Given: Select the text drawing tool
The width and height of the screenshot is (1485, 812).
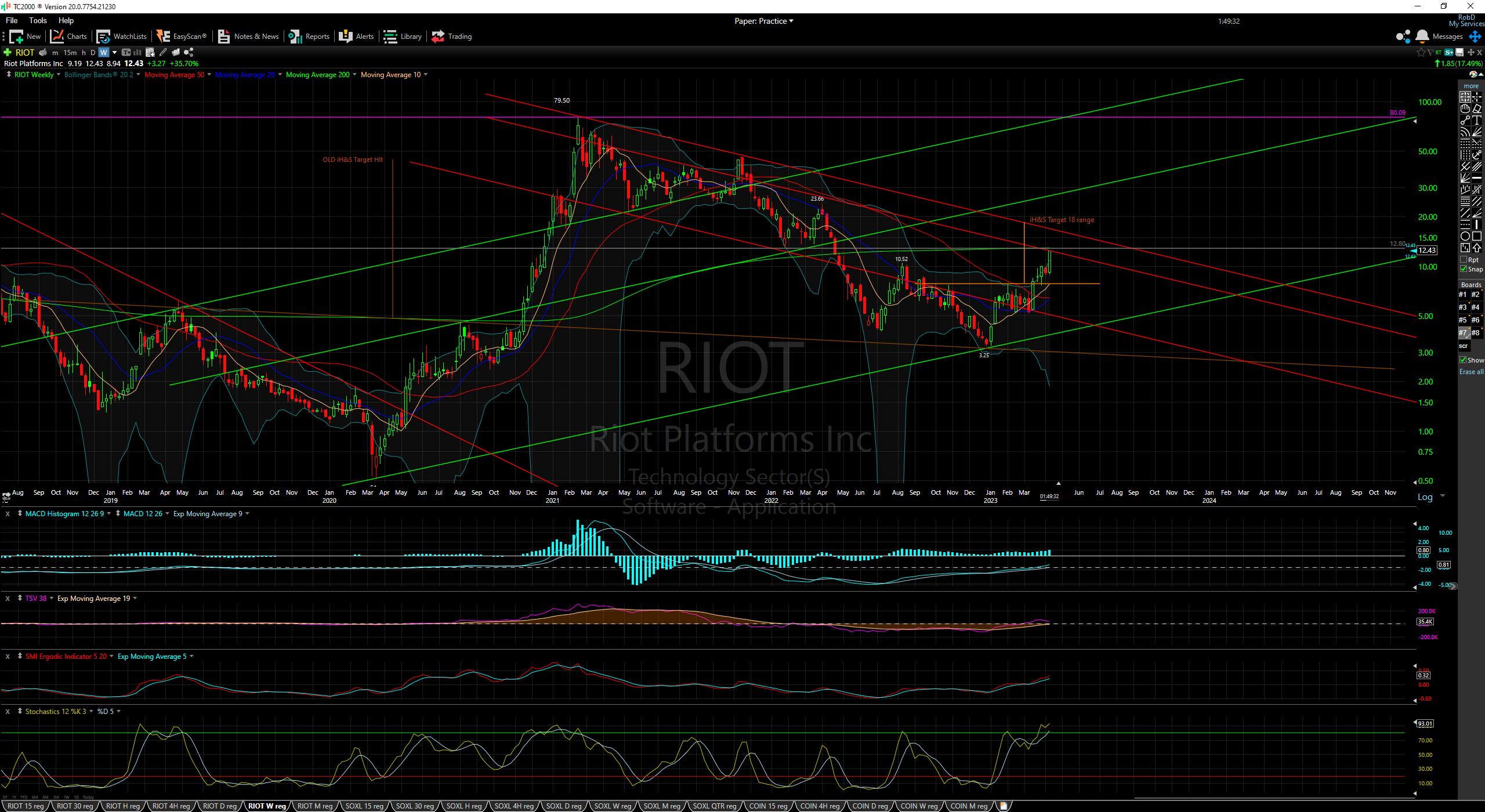Looking at the screenshot, I should [x=1477, y=120].
